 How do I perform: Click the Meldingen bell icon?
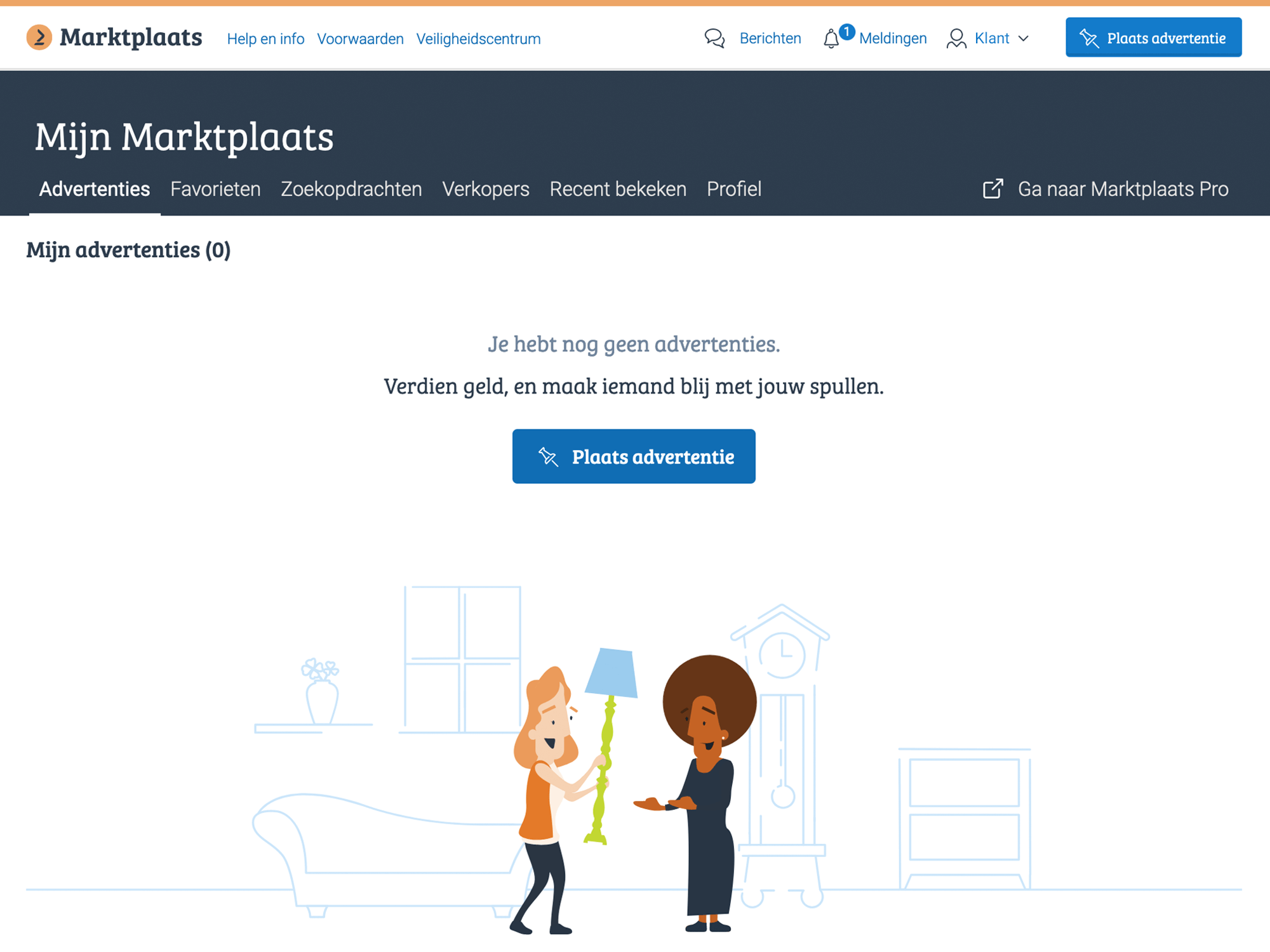pyautogui.click(x=831, y=39)
